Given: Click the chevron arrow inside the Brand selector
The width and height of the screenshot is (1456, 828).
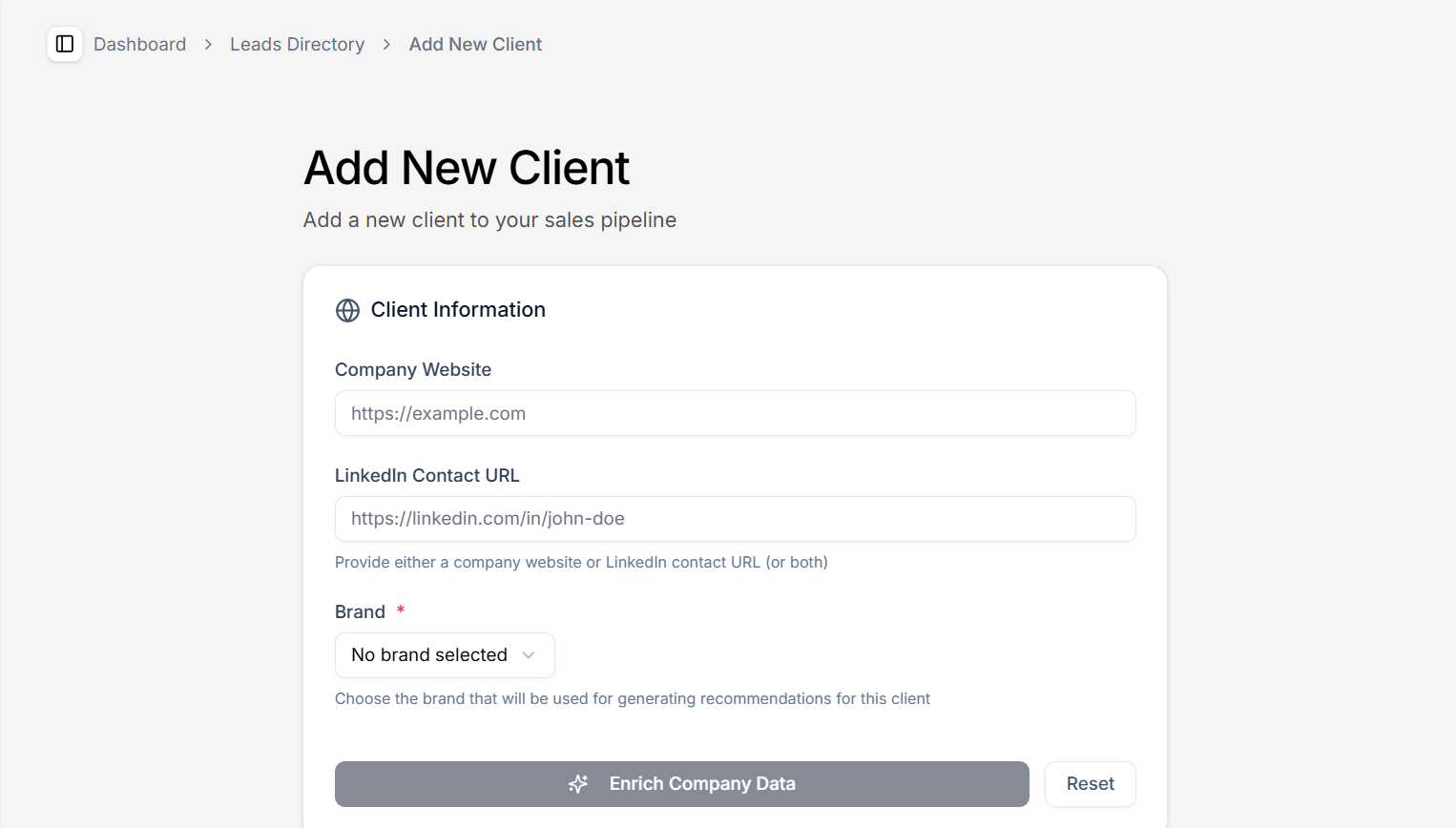Looking at the screenshot, I should pyautogui.click(x=528, y=655).
